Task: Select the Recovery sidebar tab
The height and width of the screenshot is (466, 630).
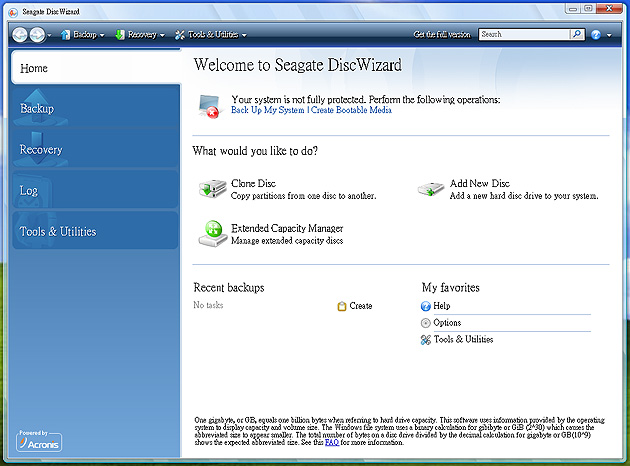Action: [x=96, y=149]
